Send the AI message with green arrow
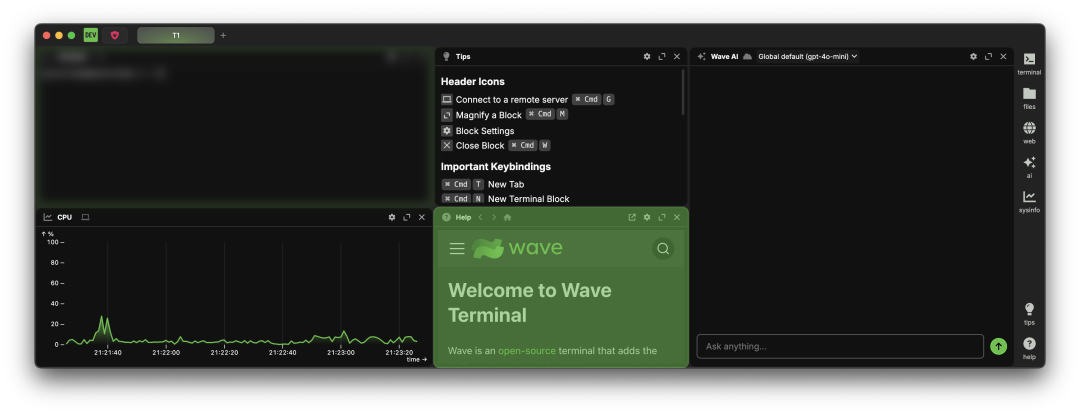1080x414 pixels. 998,346
